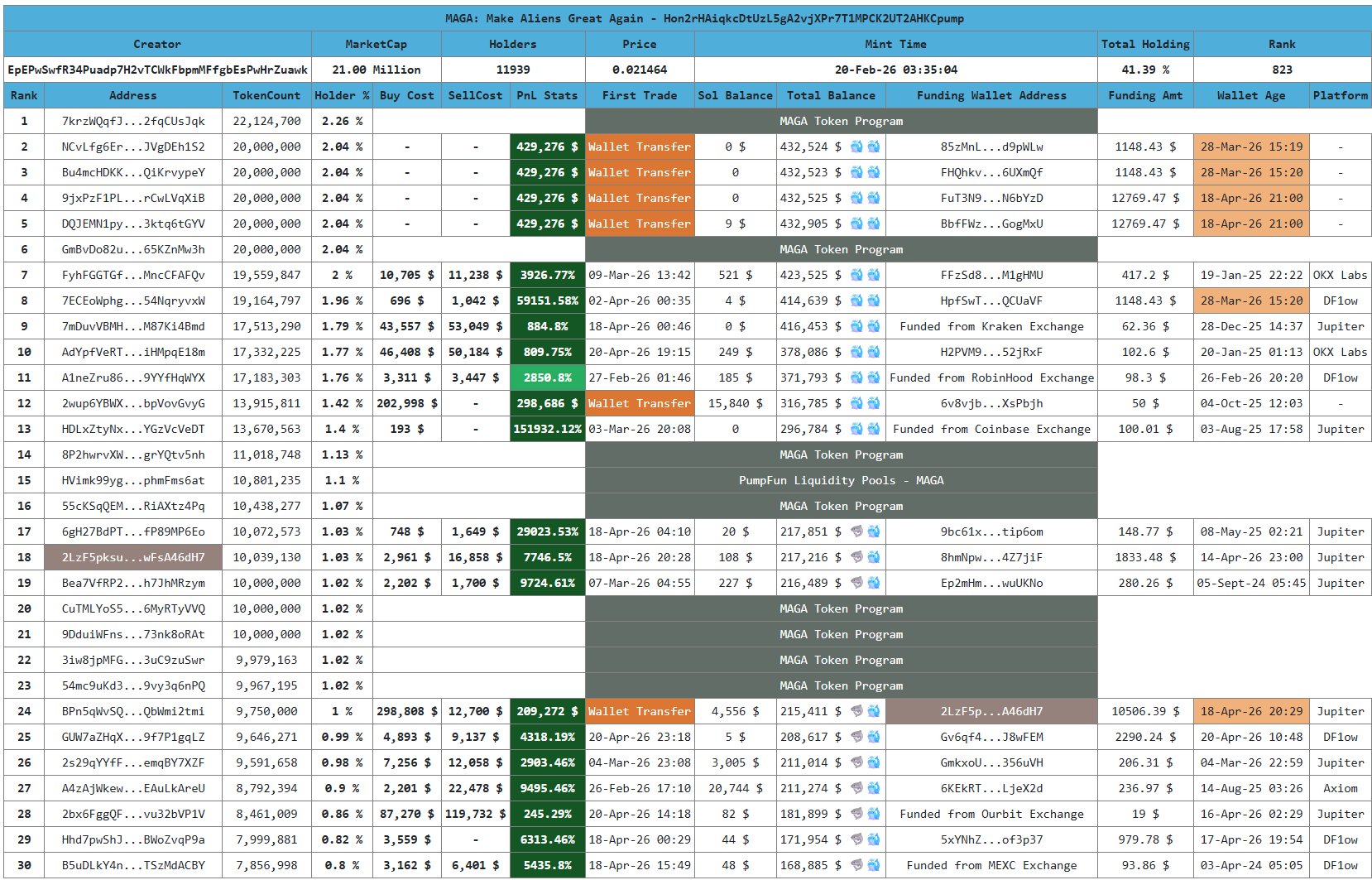Click the shark icon next to 168,885 $
The width and height of the screenshot is (1372, 880).
(x=856, y=865)
